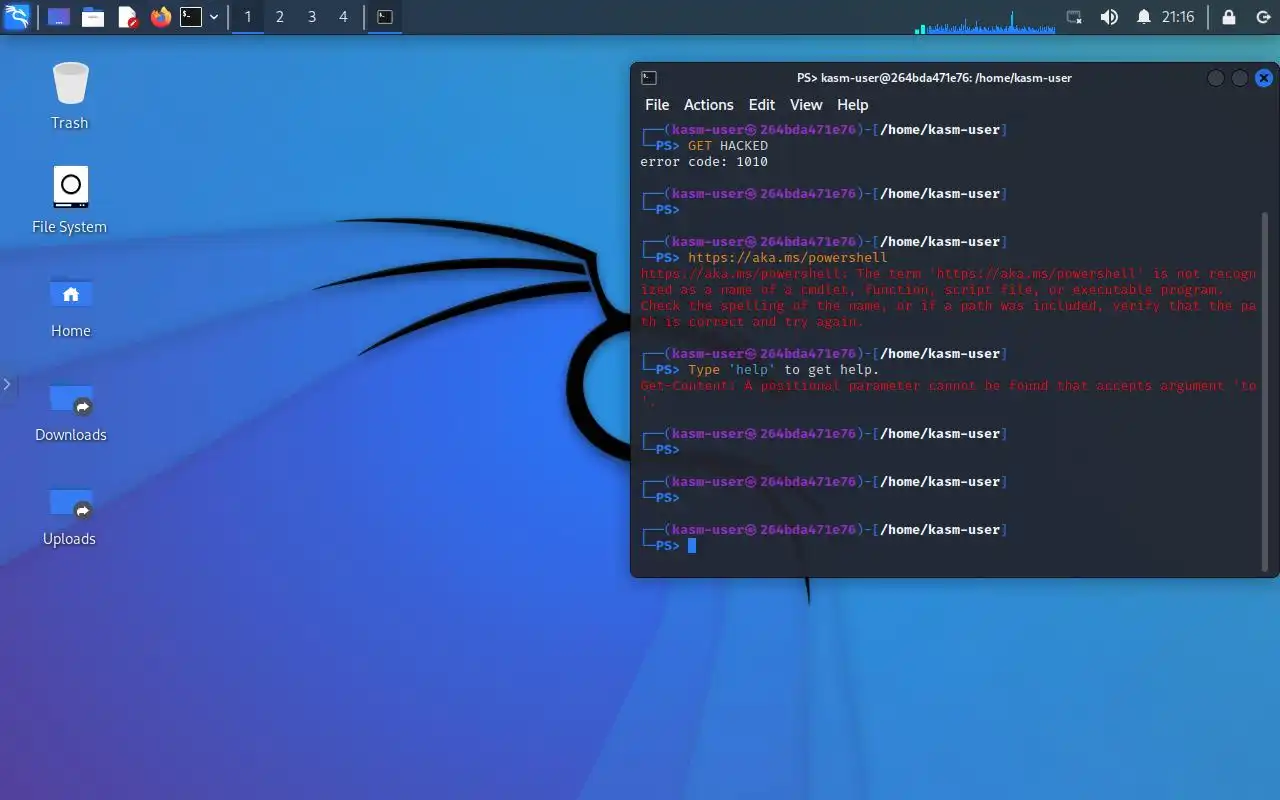Viewport: 1280px width, 800px height.
Task: Click the 'https://aka.ms/powershell' command line
Action: pos(788,258)
